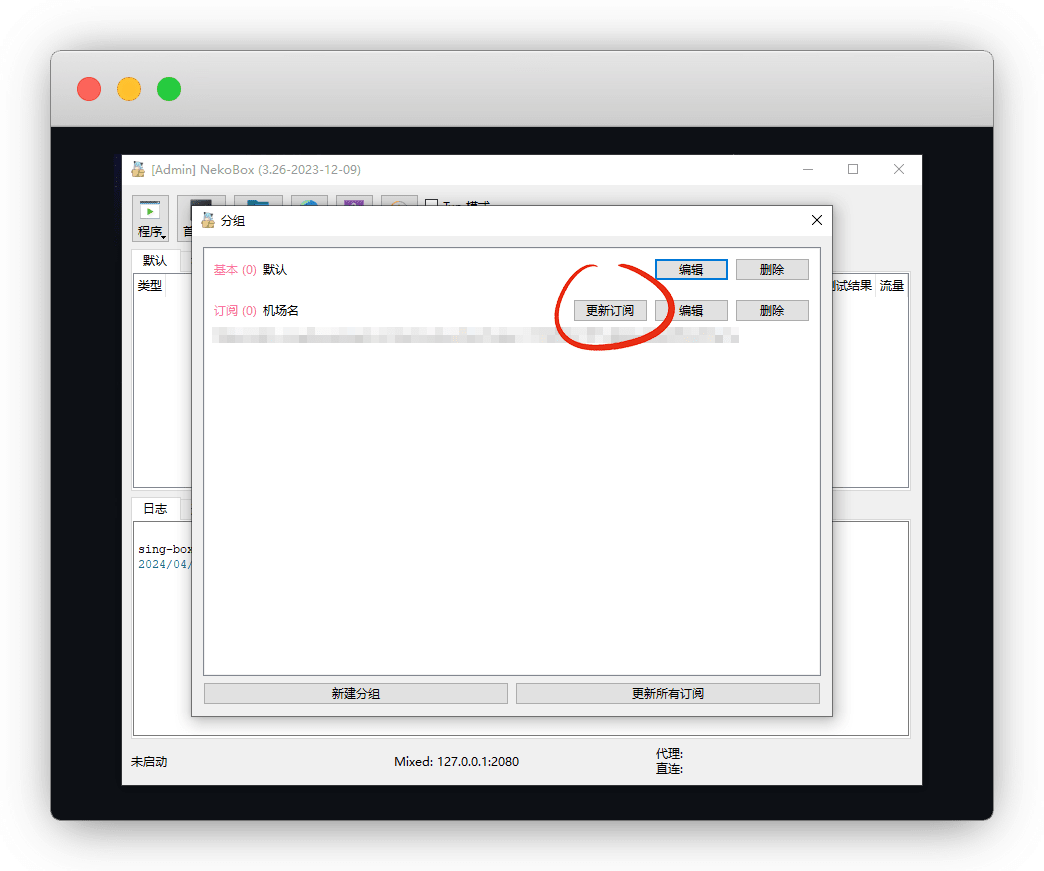Screen dimensions: 1044x871
Task: Create a group with 新建分组
Action: (x=356, y=693)
